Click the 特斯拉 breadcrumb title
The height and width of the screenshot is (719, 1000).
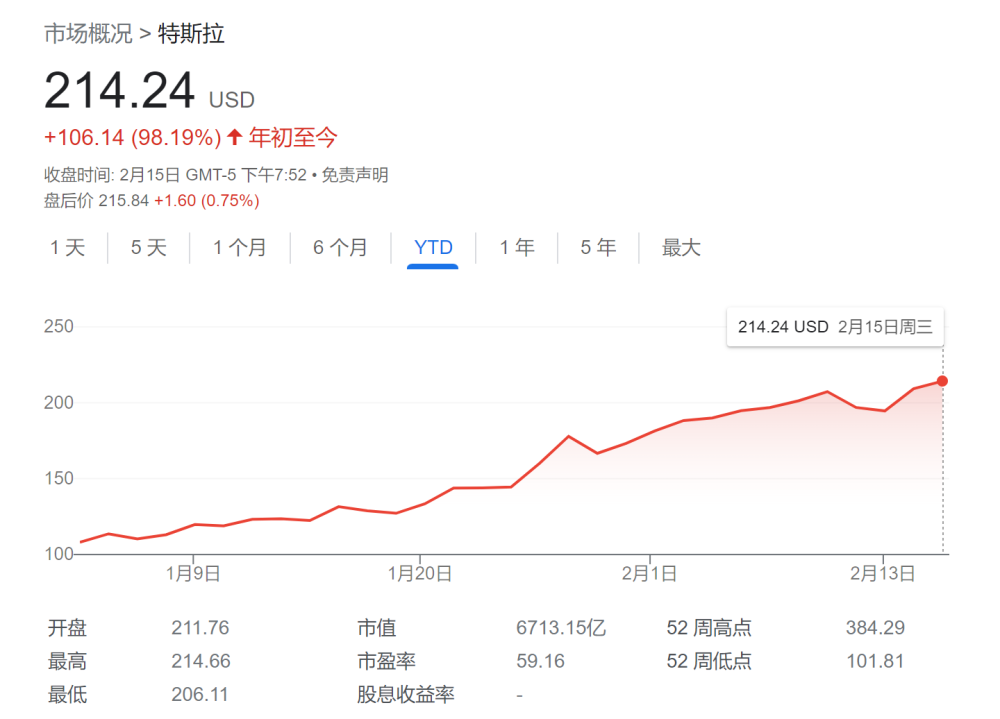pyautogui.click(x=191, y=33)
